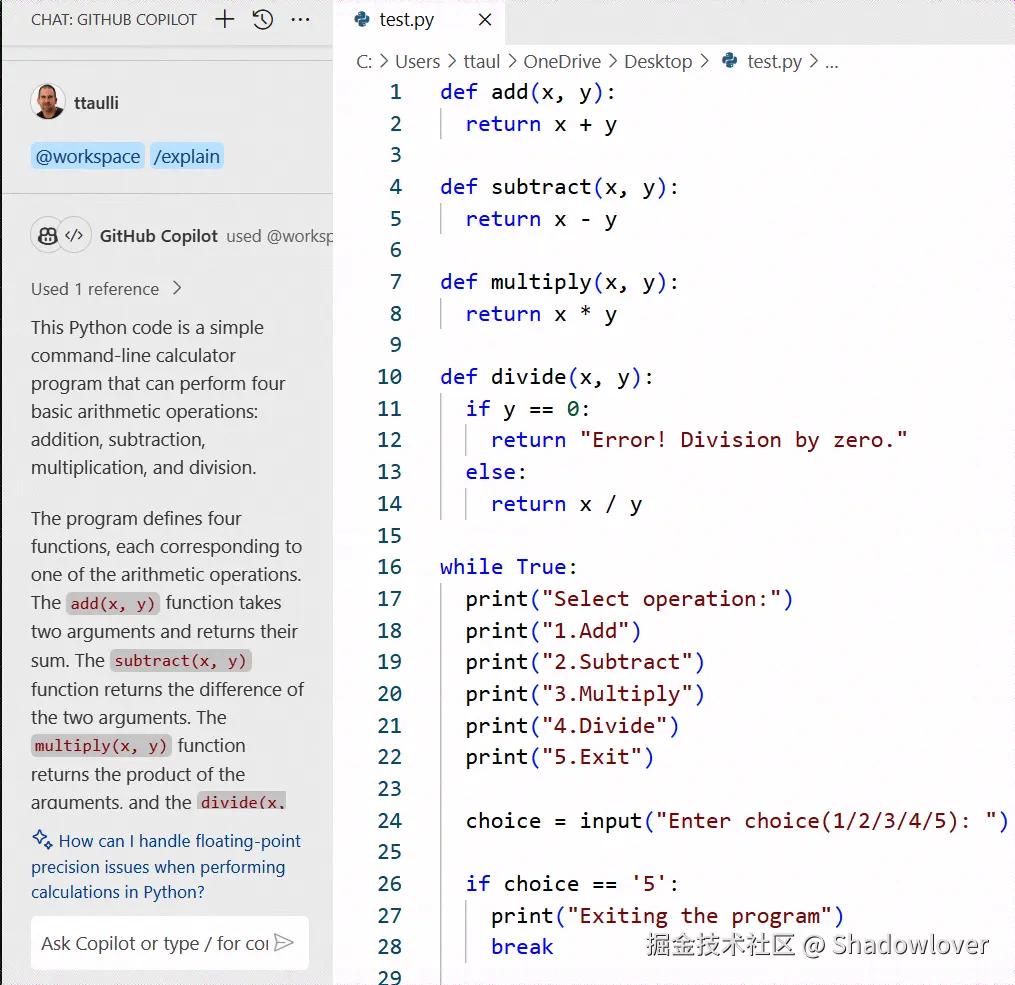Click 'def subtract(x, y):' code line
This screenshot has height=985, width=1015.
pos(559,187)
